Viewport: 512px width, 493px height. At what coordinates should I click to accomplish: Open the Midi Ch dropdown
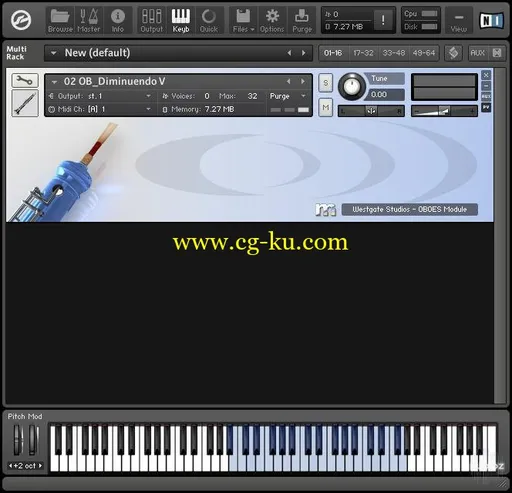coord(100,109)
